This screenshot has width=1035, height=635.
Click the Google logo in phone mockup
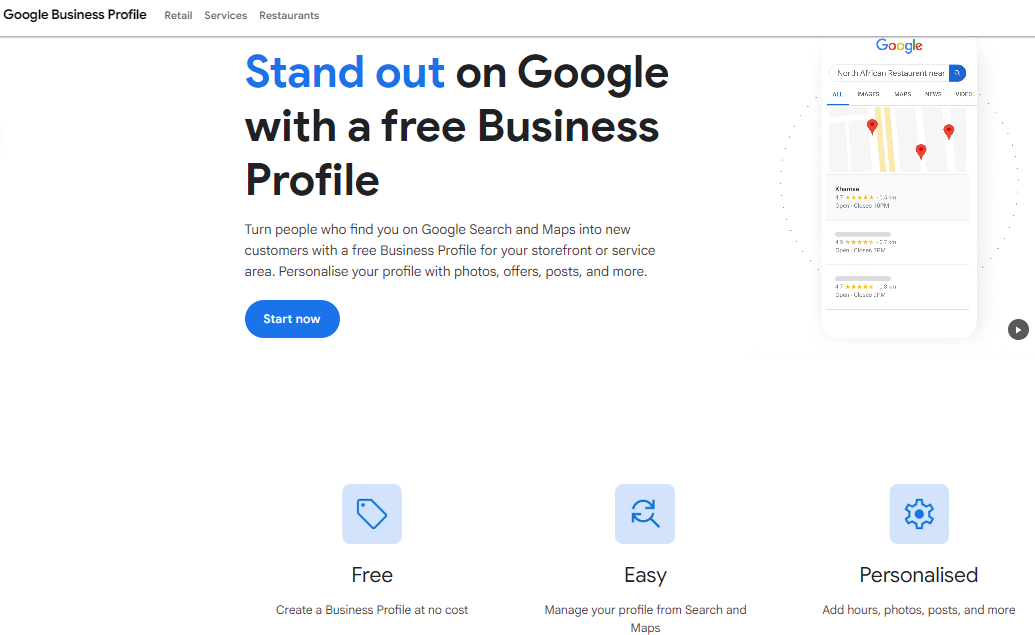899,46
